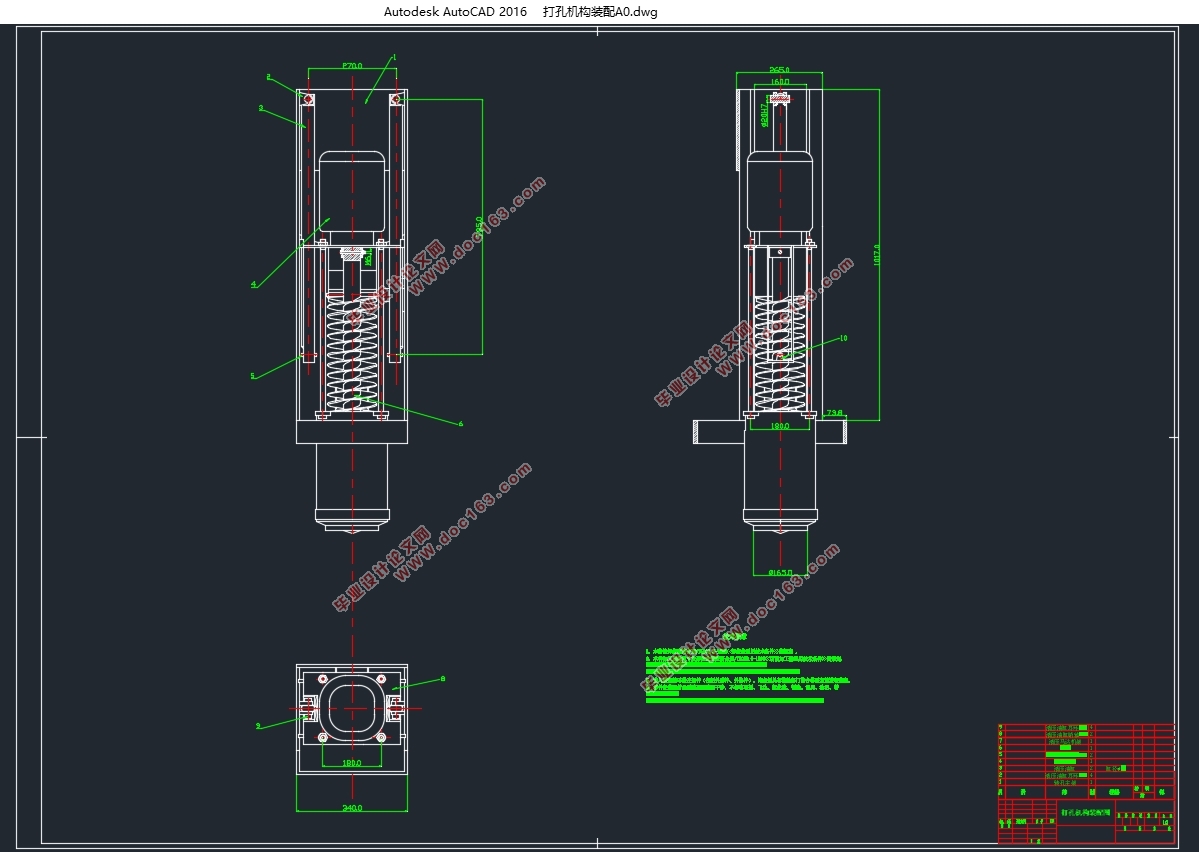Click balloon number '6' near the spring
The width and height of the screenshot is (1199, 852).
[x=460, y=424]
